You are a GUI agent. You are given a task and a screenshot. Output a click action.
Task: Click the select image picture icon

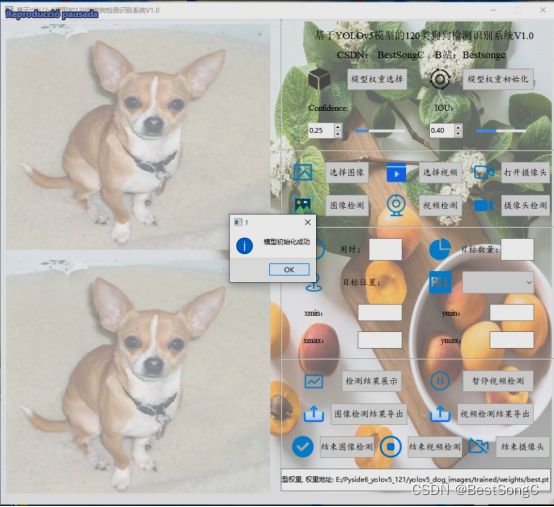click(303, 172)
